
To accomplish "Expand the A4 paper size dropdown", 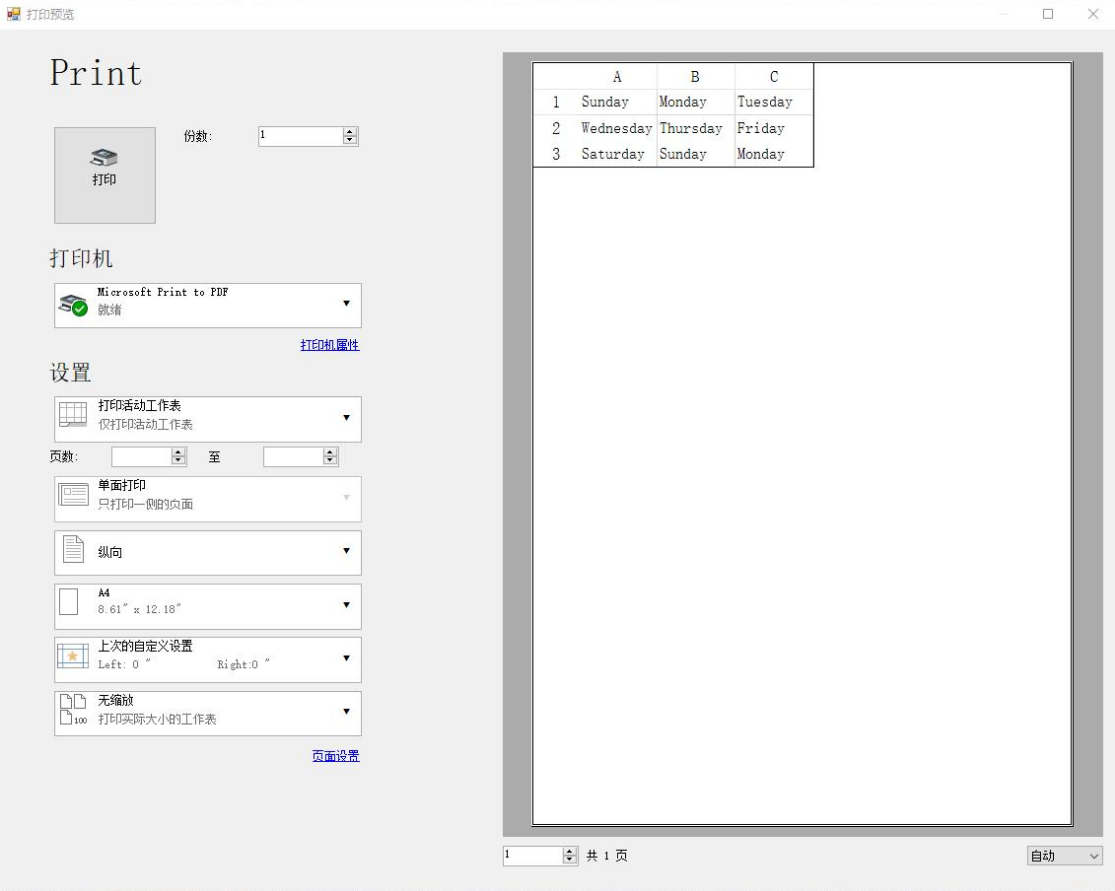I will point(346,605).
